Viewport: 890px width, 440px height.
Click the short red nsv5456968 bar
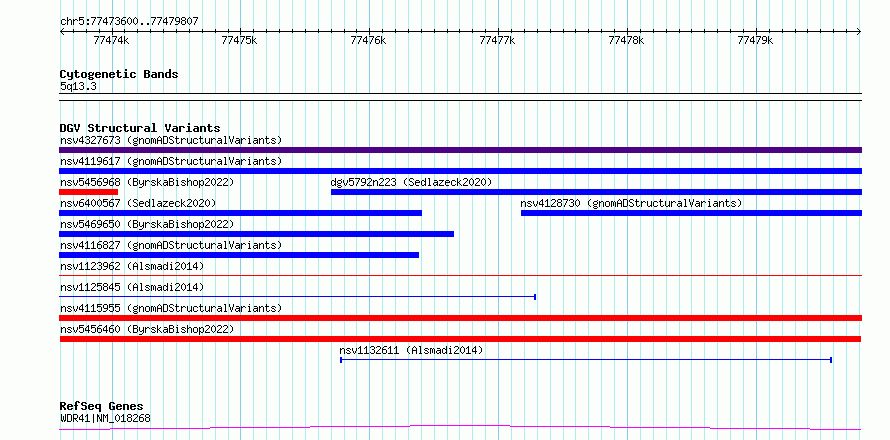coord(89,192)
